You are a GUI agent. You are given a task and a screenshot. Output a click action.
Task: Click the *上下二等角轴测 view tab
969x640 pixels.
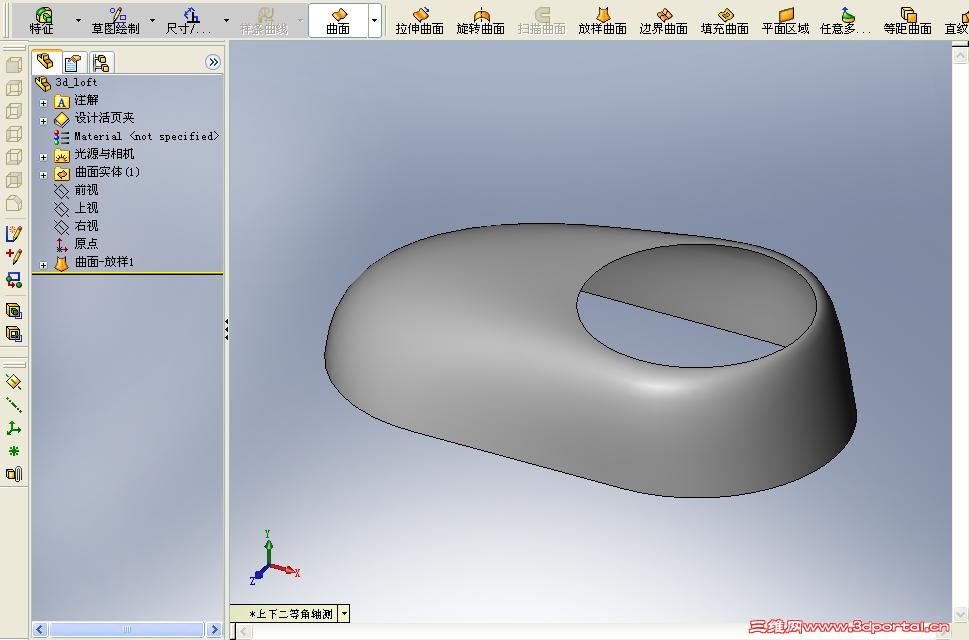[x=285, y=613]
